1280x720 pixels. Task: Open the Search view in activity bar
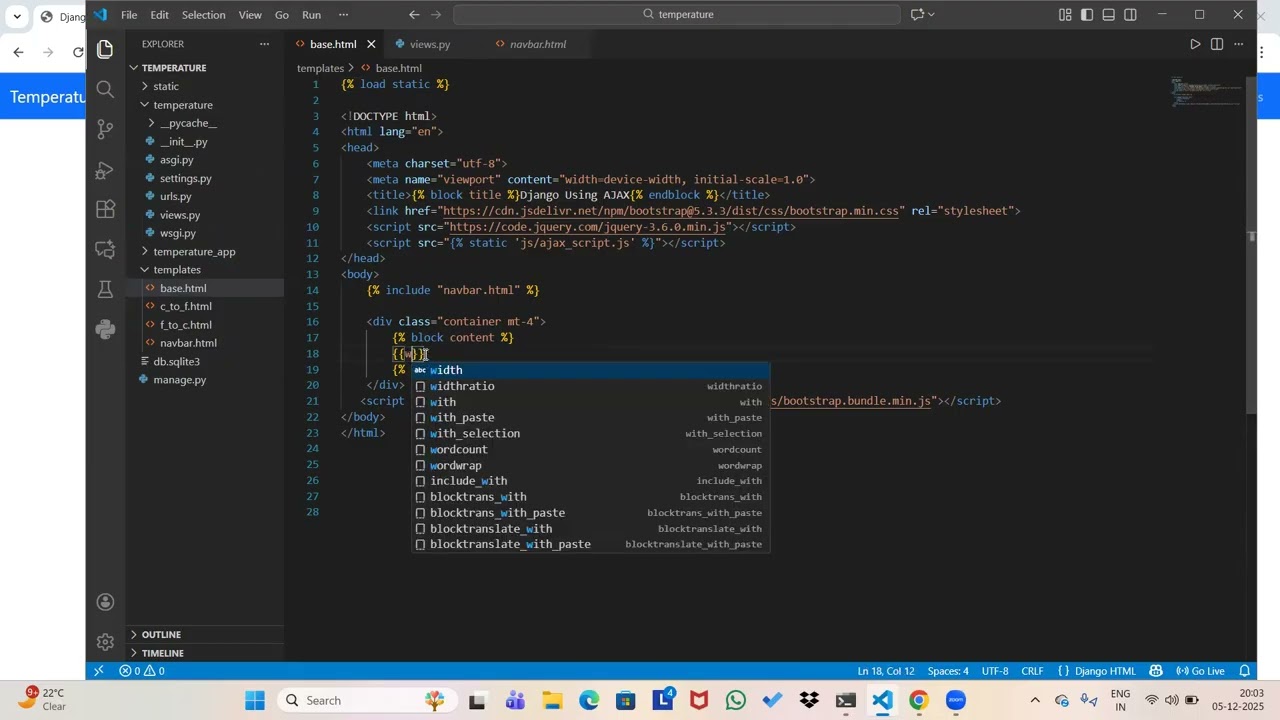[105, 89]
